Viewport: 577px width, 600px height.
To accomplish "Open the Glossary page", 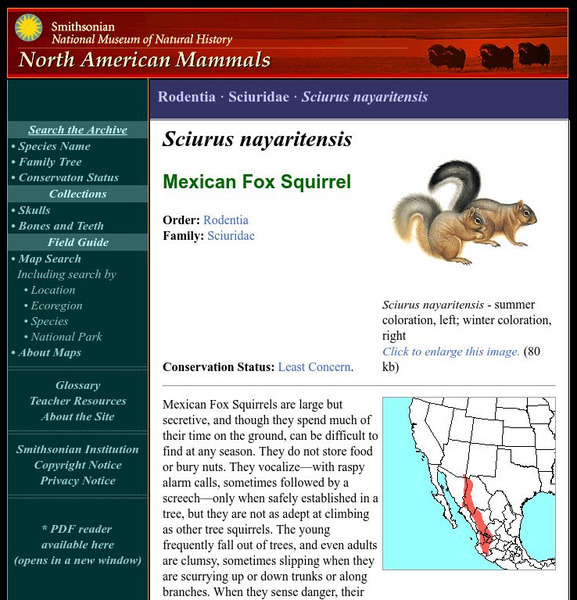I will (x=78, y=385).
